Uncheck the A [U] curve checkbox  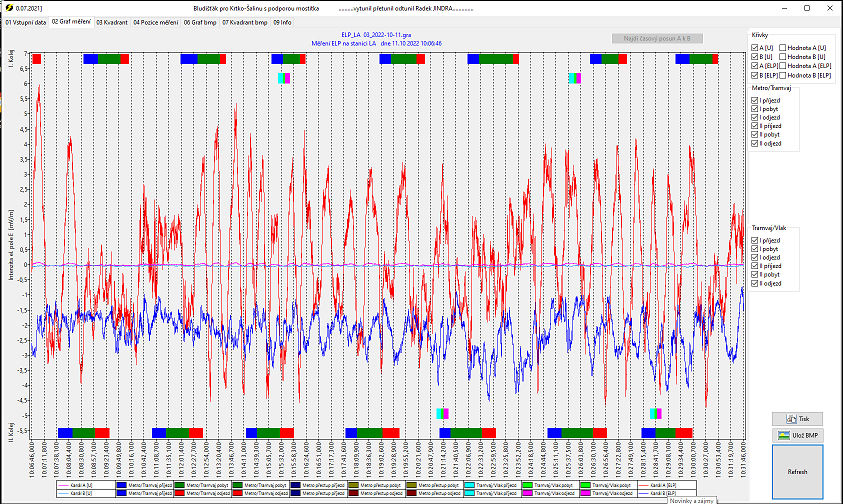pos(756,47)
